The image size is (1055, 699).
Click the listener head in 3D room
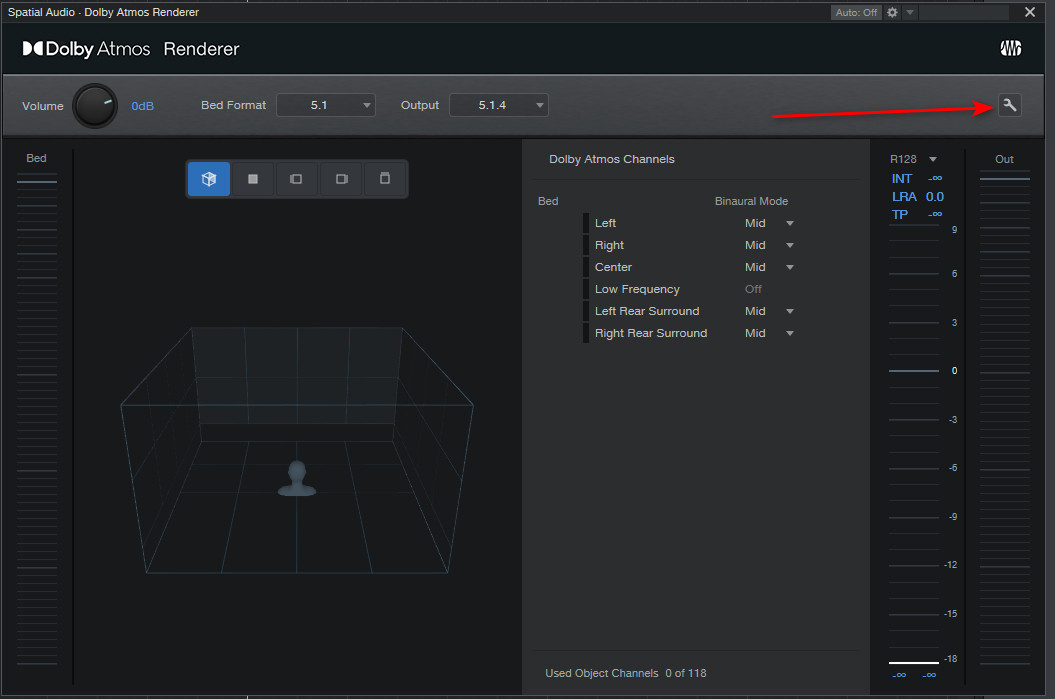[x=297, y=478]
